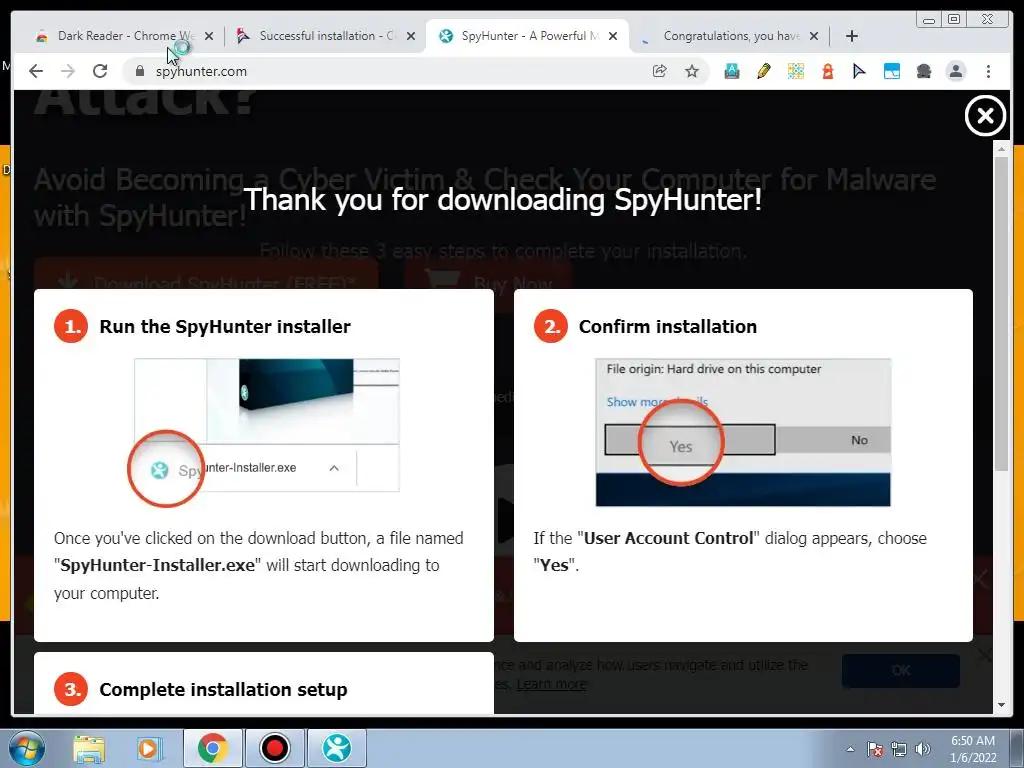Switch to the Successful installation tab
The image size is (1024, 768).
click(x=327, y=36)
